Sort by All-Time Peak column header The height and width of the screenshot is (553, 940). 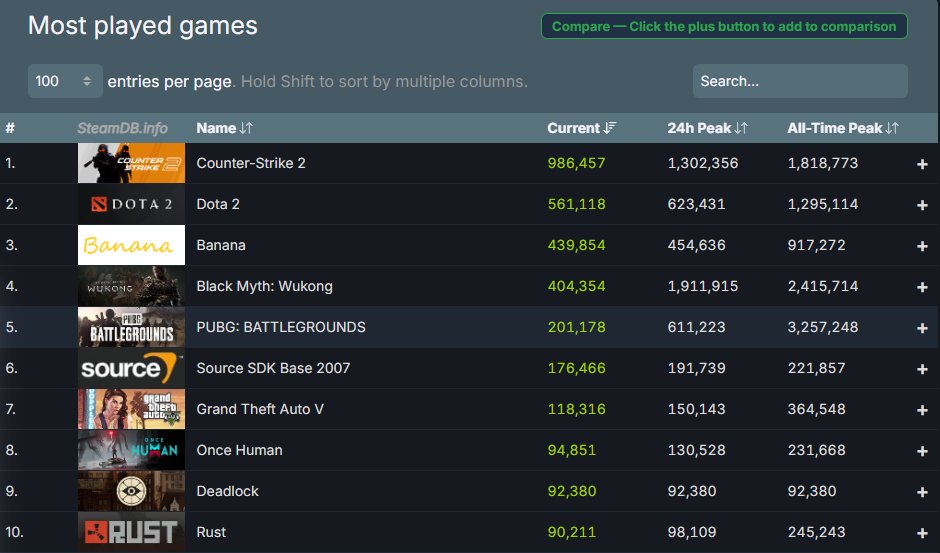tap(843, 128)
